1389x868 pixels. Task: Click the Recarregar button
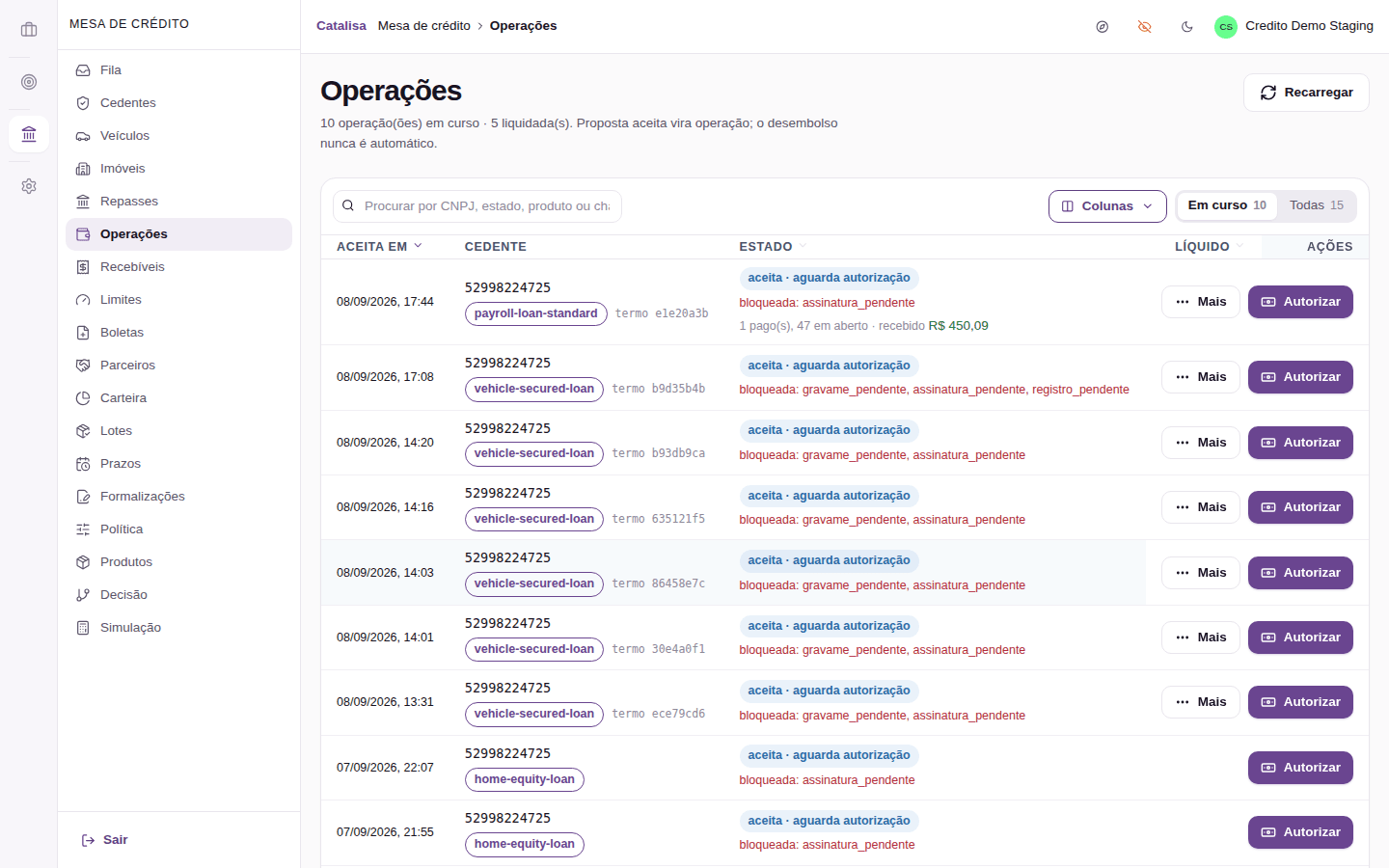pos(1306,93)
